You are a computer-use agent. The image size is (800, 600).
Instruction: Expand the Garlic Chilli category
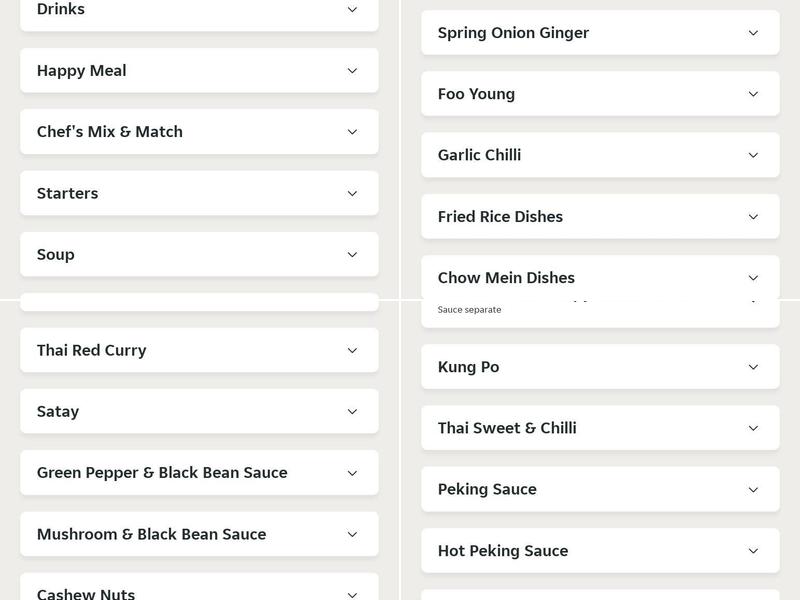click(x=600, y=155)
